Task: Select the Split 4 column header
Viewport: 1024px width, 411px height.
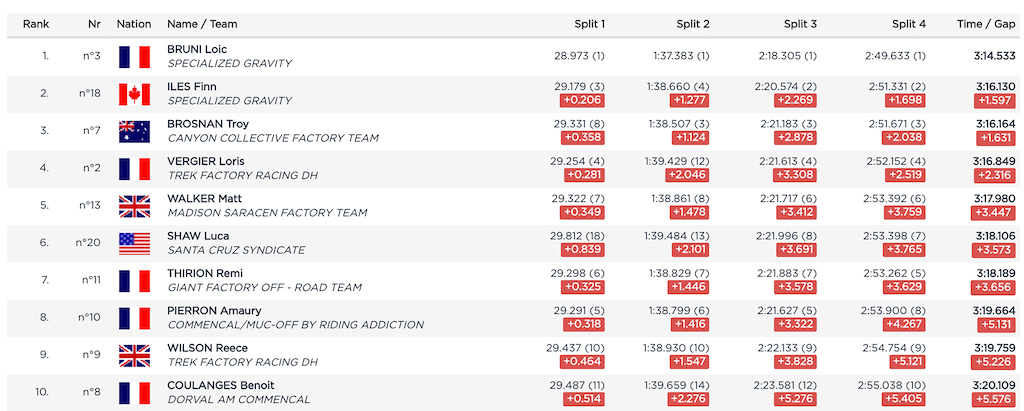Action: (x=909, y=24)
